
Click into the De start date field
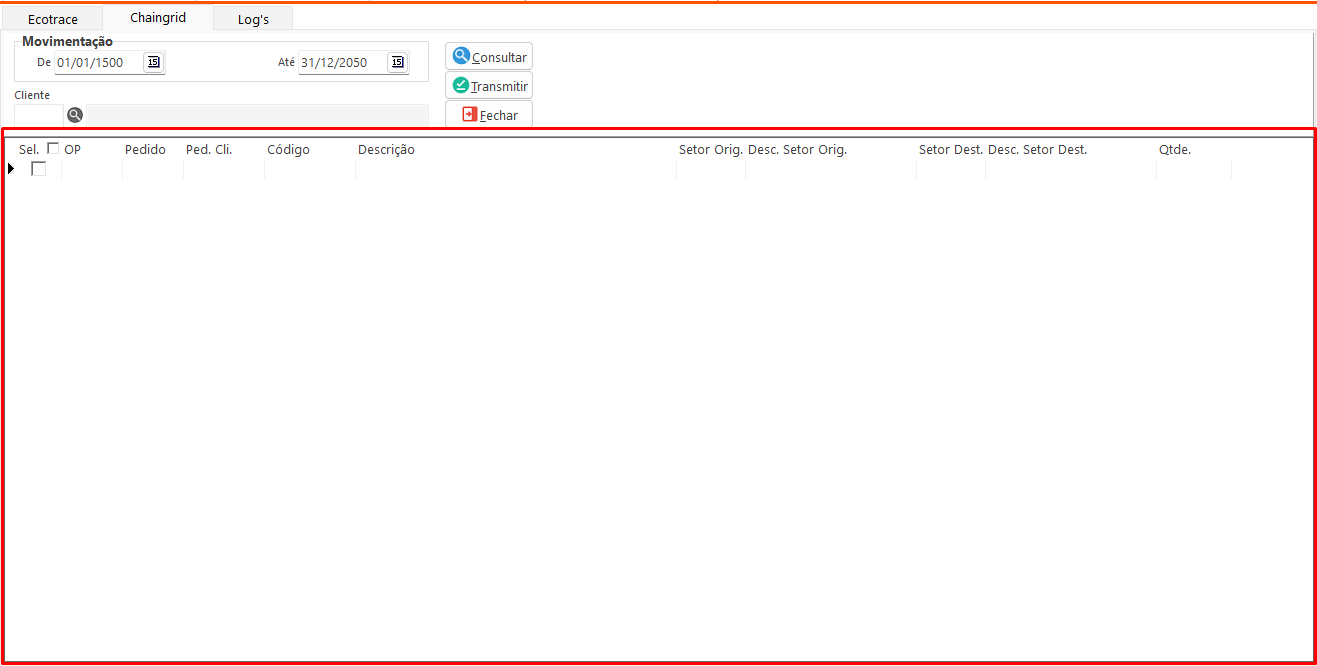pos(97,62)
